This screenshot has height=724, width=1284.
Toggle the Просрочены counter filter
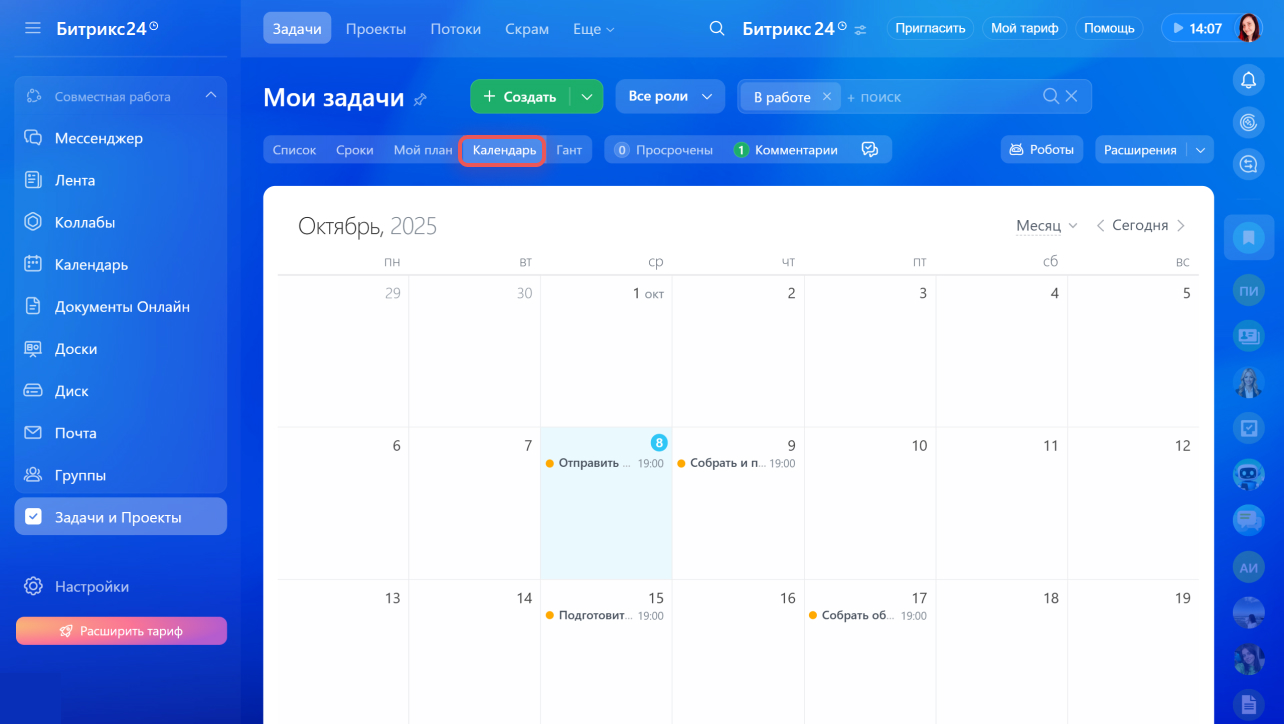(664, 150)
